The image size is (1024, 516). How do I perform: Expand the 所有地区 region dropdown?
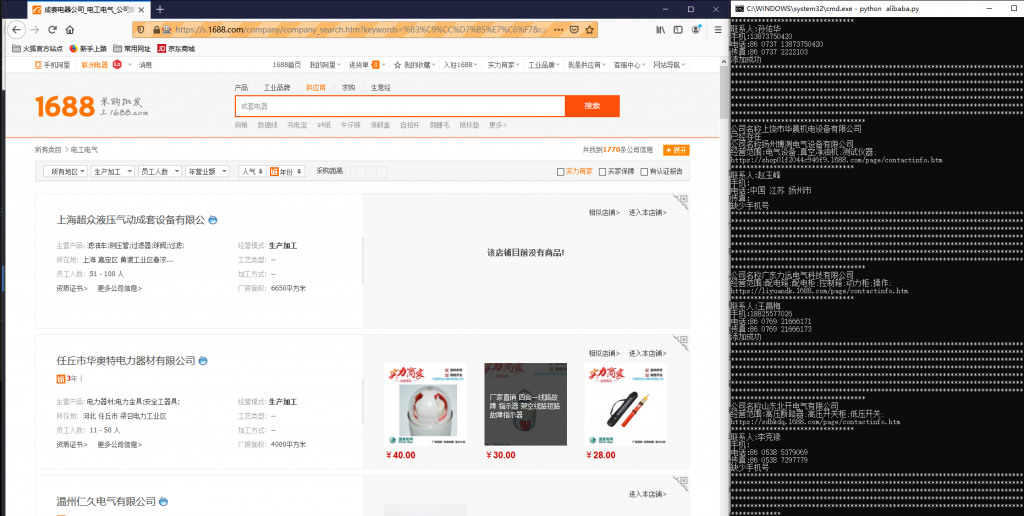(66, 172)
